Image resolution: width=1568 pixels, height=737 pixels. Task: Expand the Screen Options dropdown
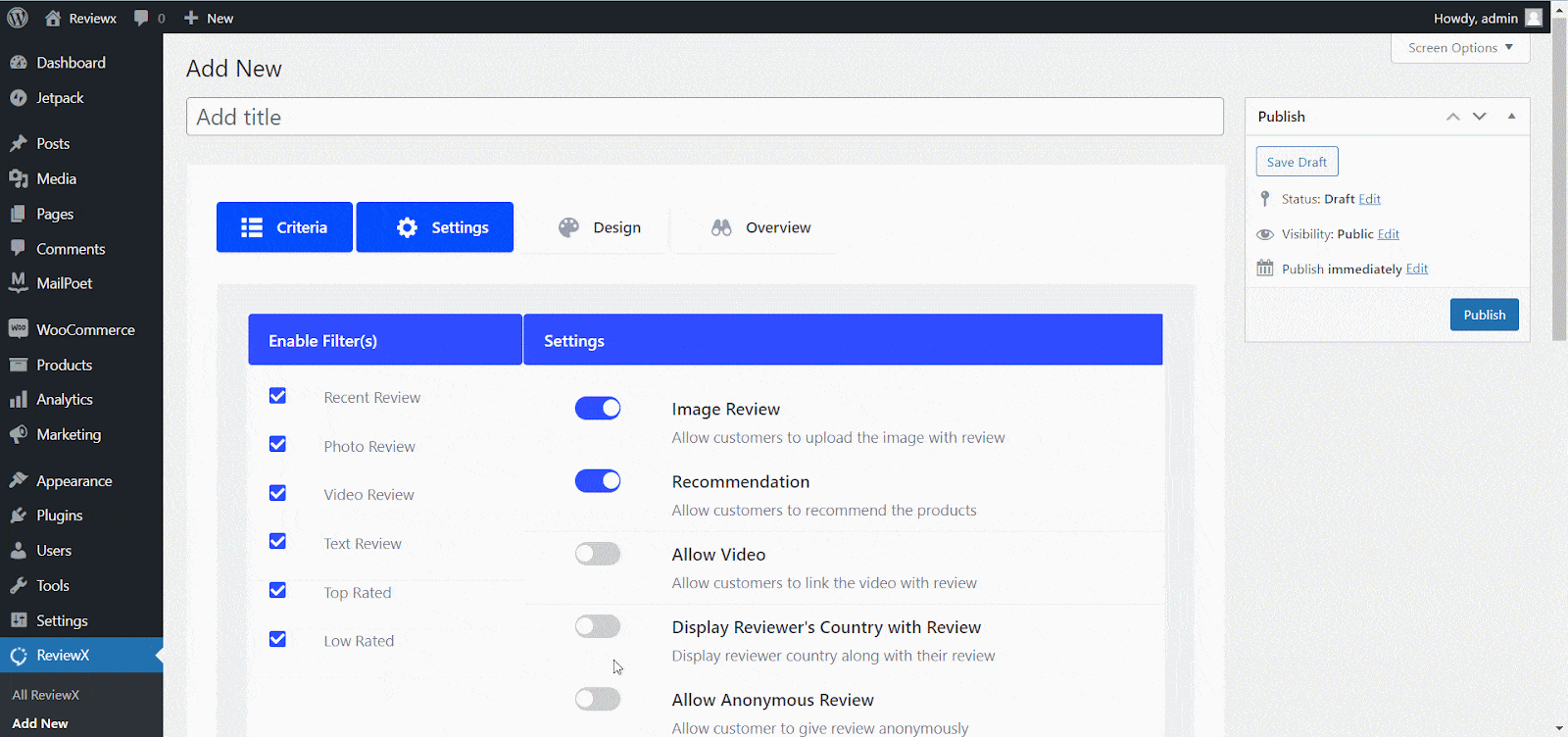click(1460, 48)
